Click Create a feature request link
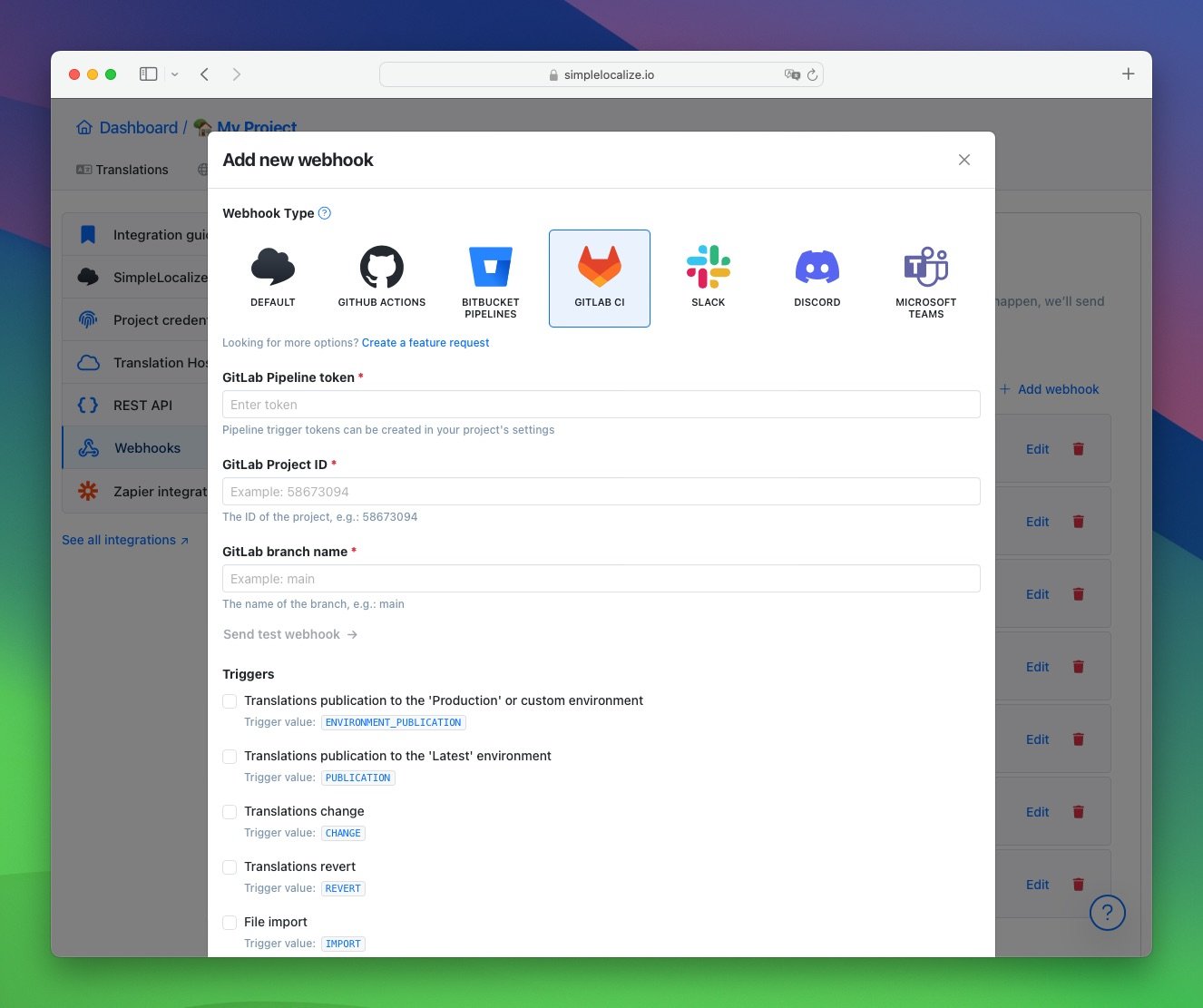Viewport: 1203px width, 1008px height. pos(425,343)
